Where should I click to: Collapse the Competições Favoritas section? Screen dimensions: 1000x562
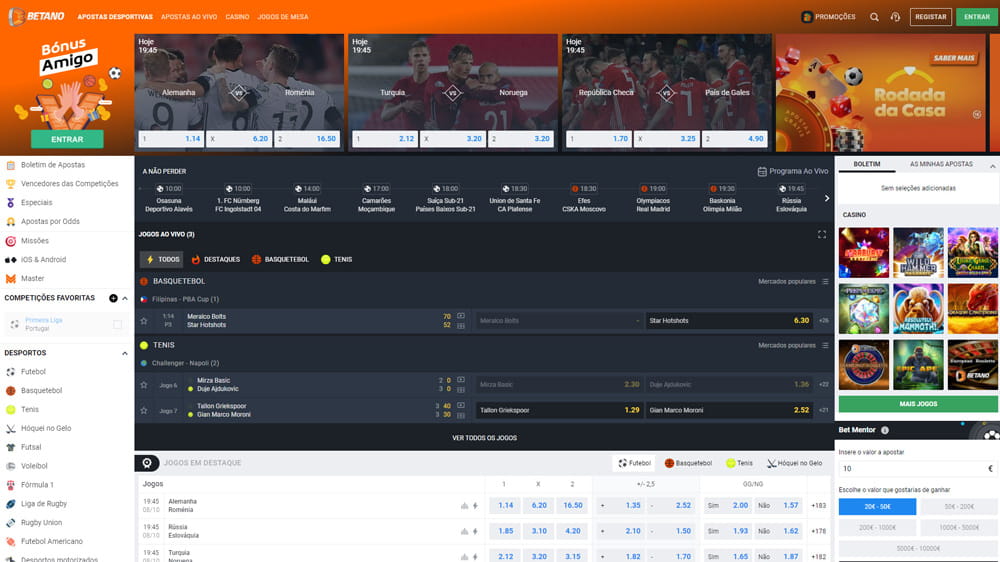[125, 299]
